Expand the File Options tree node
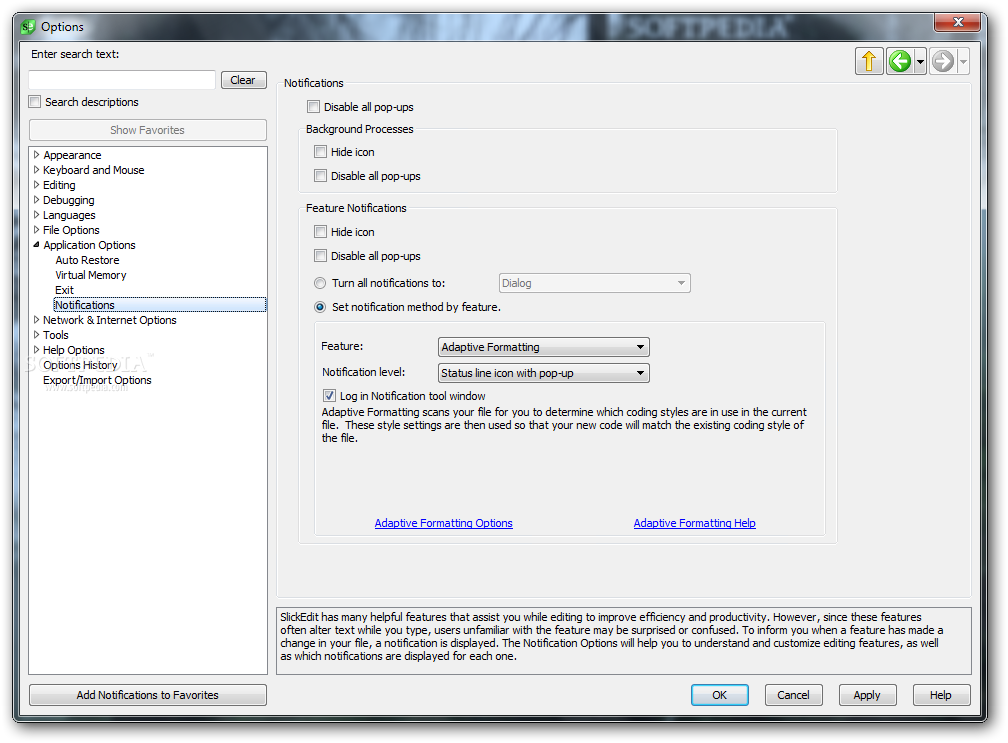 click(37, 229)
